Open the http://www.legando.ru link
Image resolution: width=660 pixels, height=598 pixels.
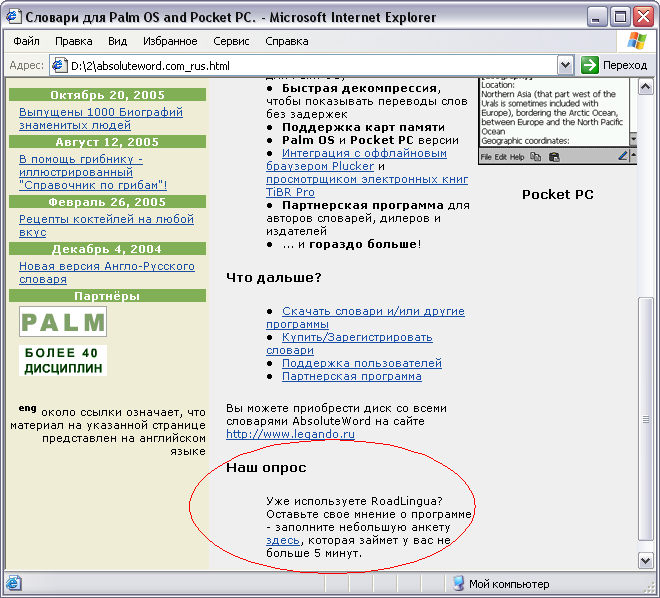pos(290,434)
